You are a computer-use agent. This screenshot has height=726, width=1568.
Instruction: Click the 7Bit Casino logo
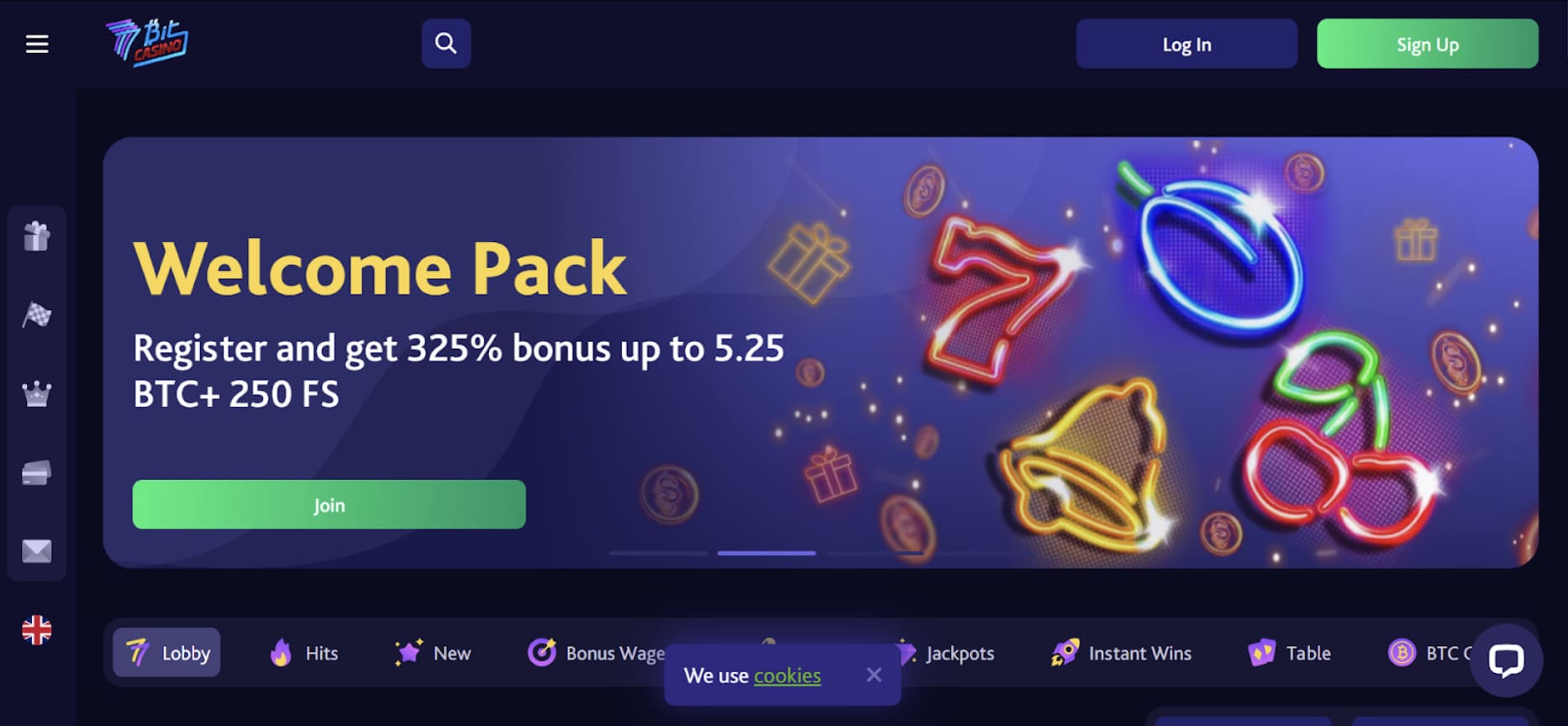coord(146,42)
